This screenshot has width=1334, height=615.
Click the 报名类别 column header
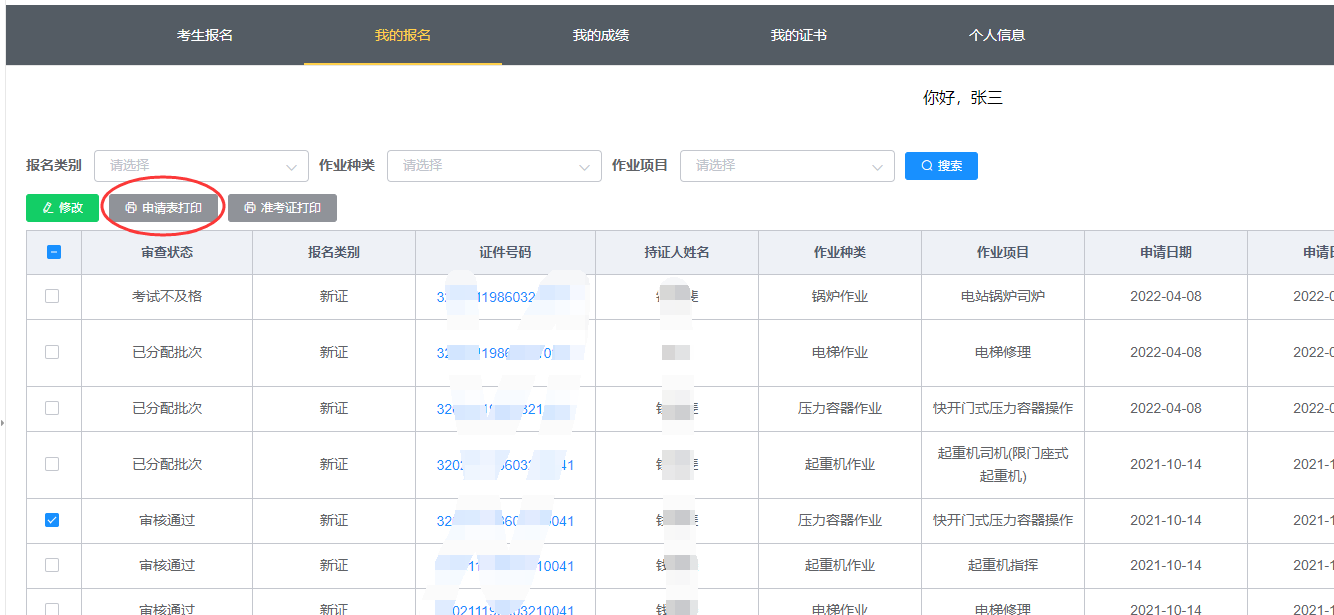[334, 252]
